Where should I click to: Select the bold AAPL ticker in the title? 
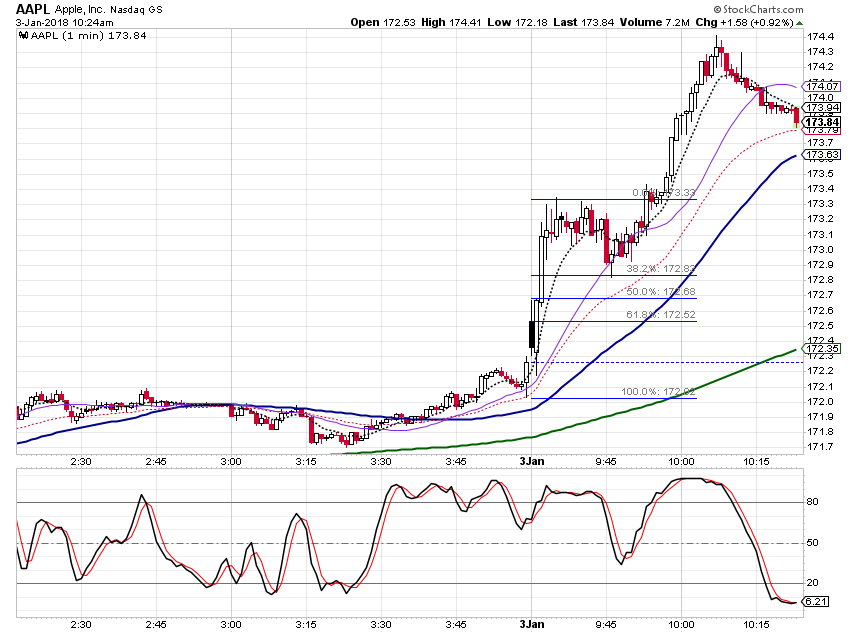(x=33, y=9)
